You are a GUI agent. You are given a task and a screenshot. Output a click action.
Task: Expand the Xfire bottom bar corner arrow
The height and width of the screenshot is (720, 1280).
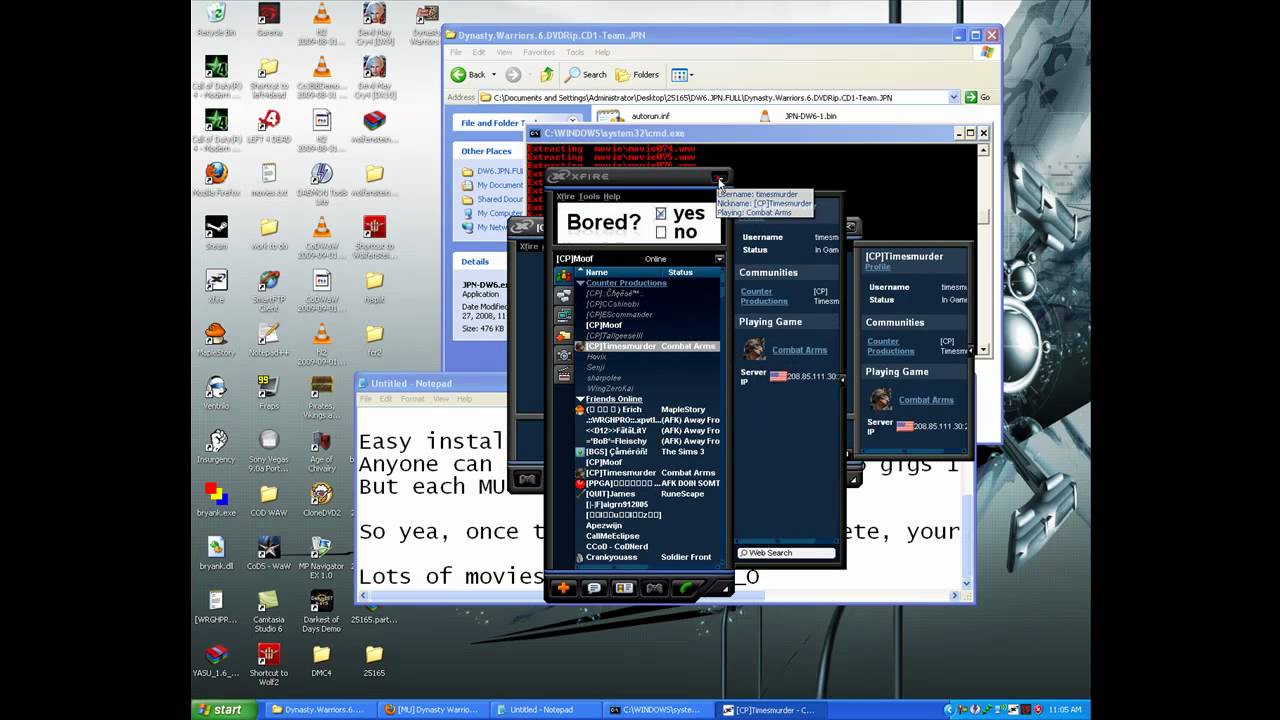click(x=726, y=589)
